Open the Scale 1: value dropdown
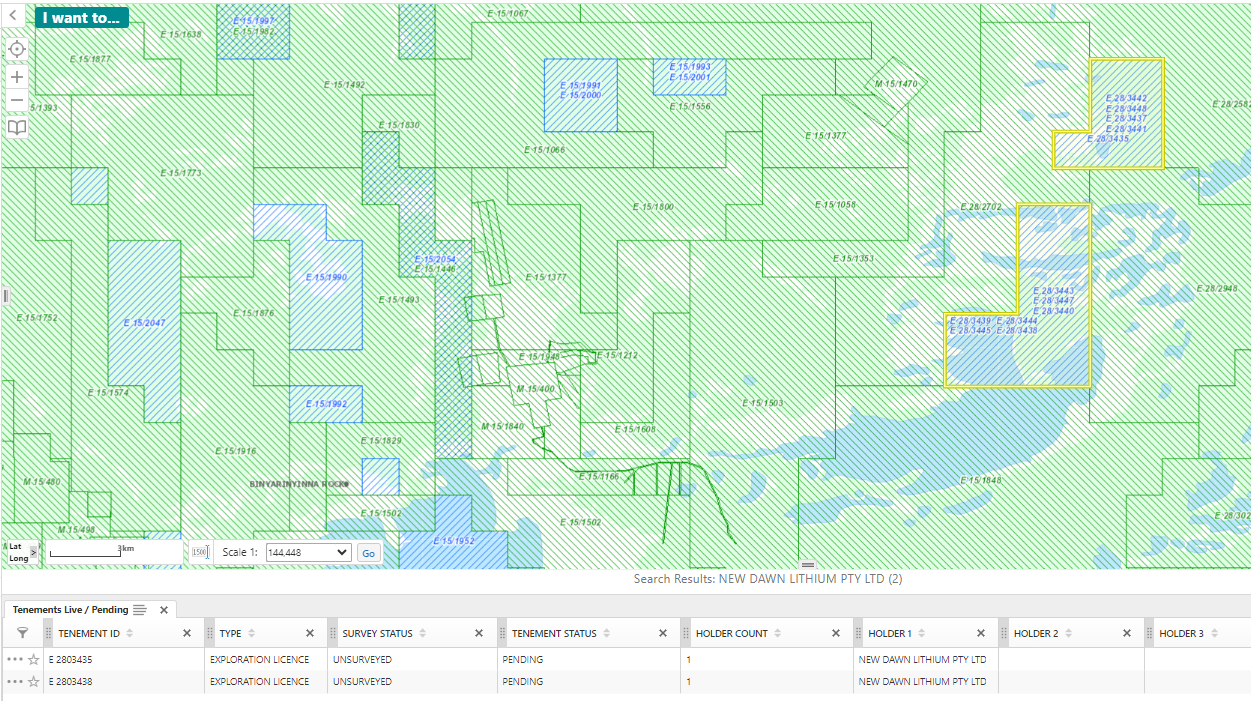The image size is (1251, 701). 309,552
